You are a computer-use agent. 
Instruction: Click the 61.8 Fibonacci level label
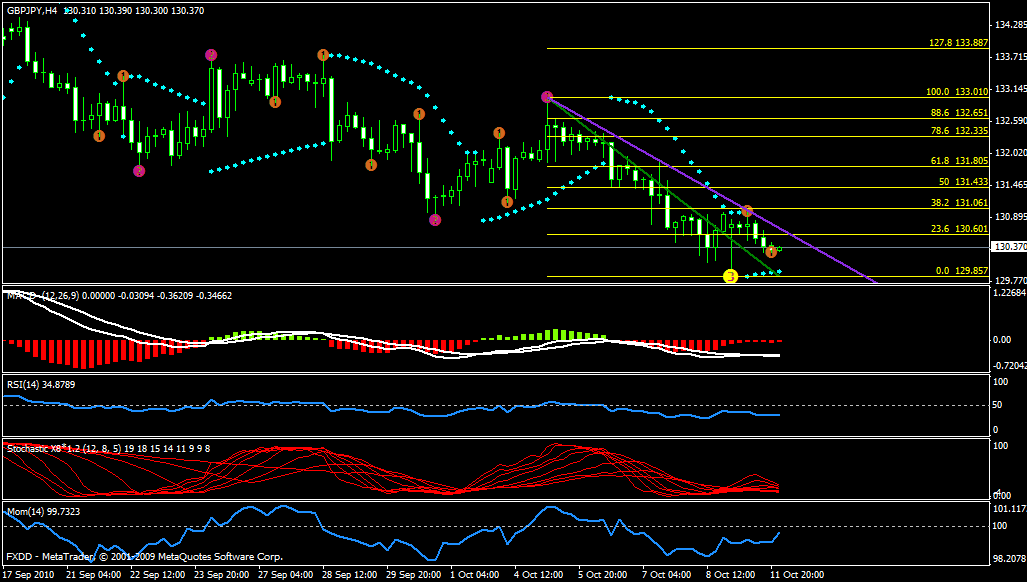coord(958,161)
